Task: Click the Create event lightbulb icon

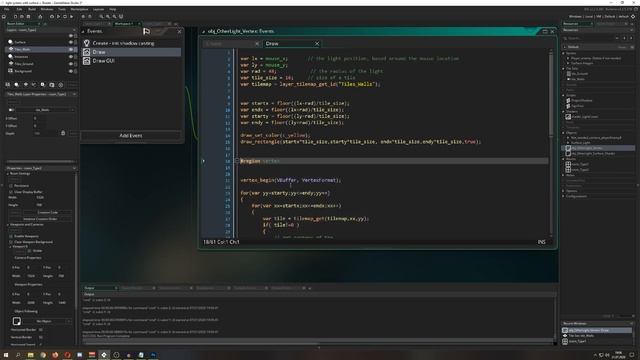Action: tap(87, 43)
